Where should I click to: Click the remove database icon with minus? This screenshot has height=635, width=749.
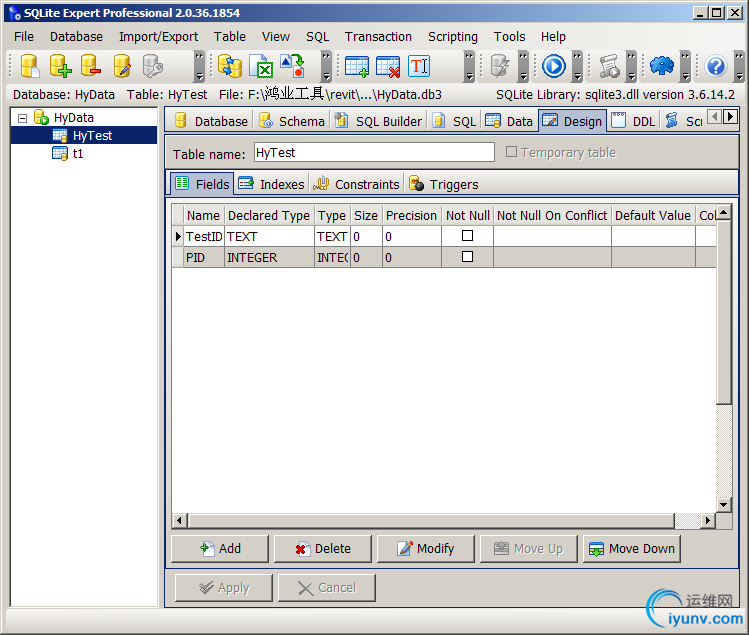[x=91, y=66]
